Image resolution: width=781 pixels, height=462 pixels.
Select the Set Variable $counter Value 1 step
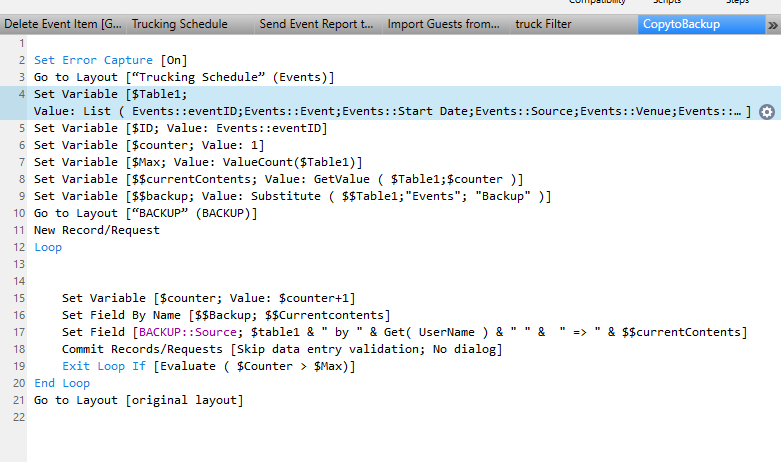click(149, 145)
